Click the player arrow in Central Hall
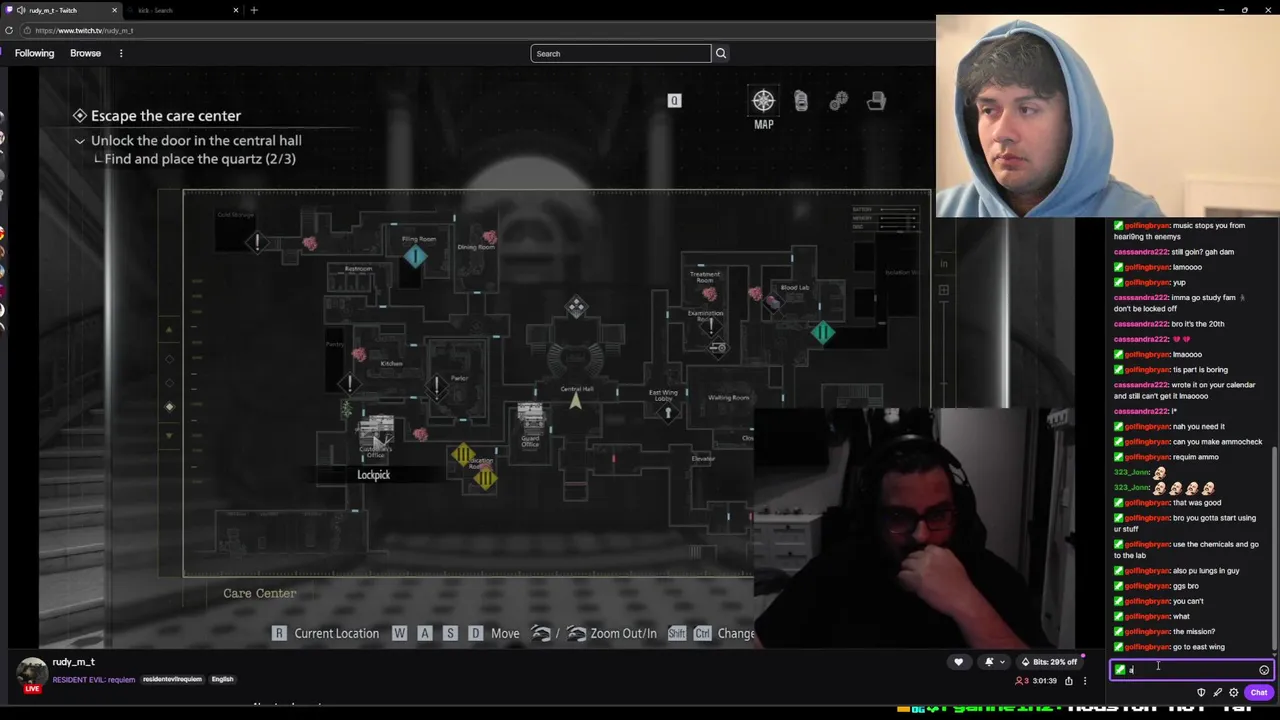The width and height of the screenshot is (1280, 720). tap(575, 401)
